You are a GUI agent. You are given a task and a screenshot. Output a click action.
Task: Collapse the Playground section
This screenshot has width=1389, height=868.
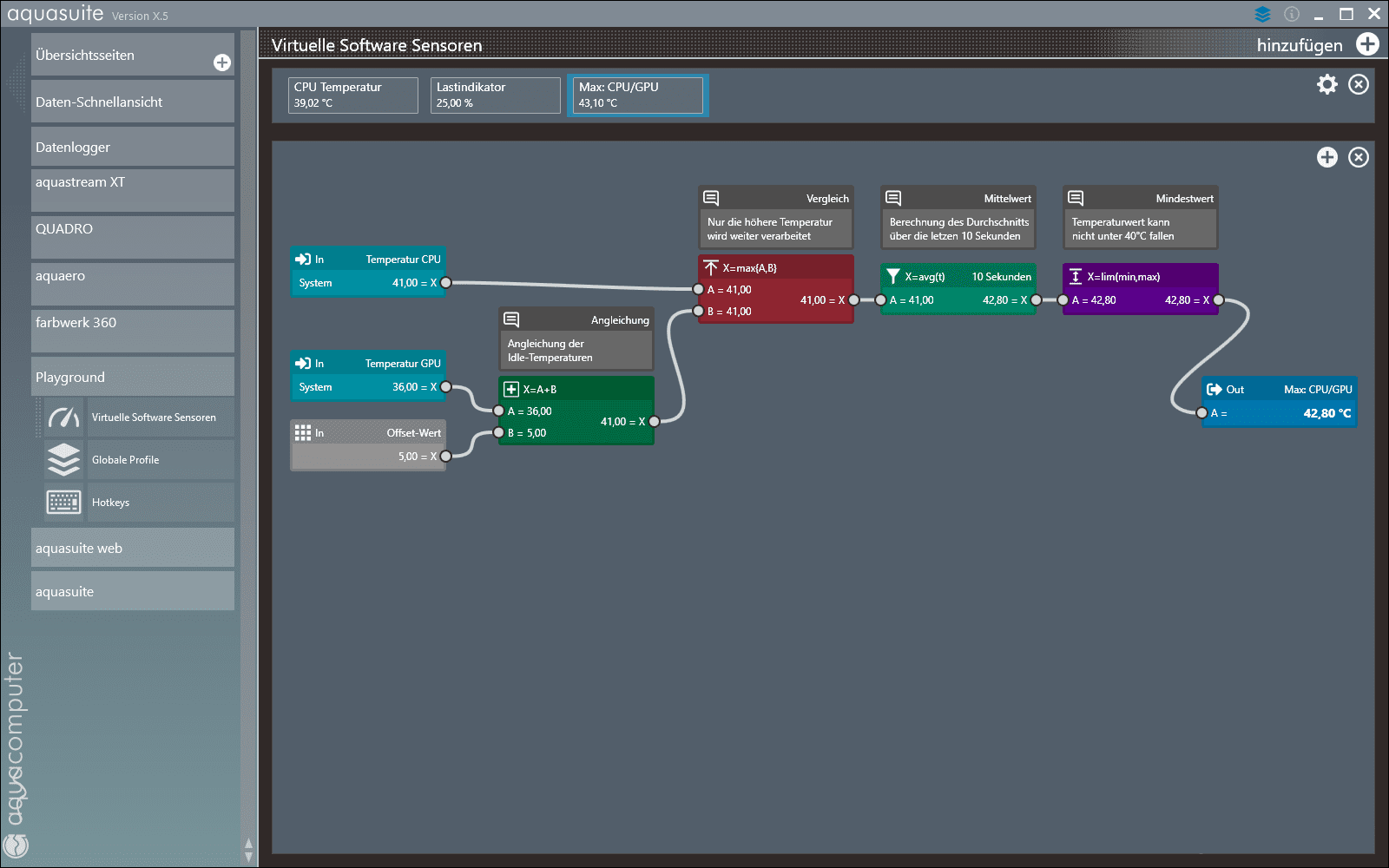point(133,377)
